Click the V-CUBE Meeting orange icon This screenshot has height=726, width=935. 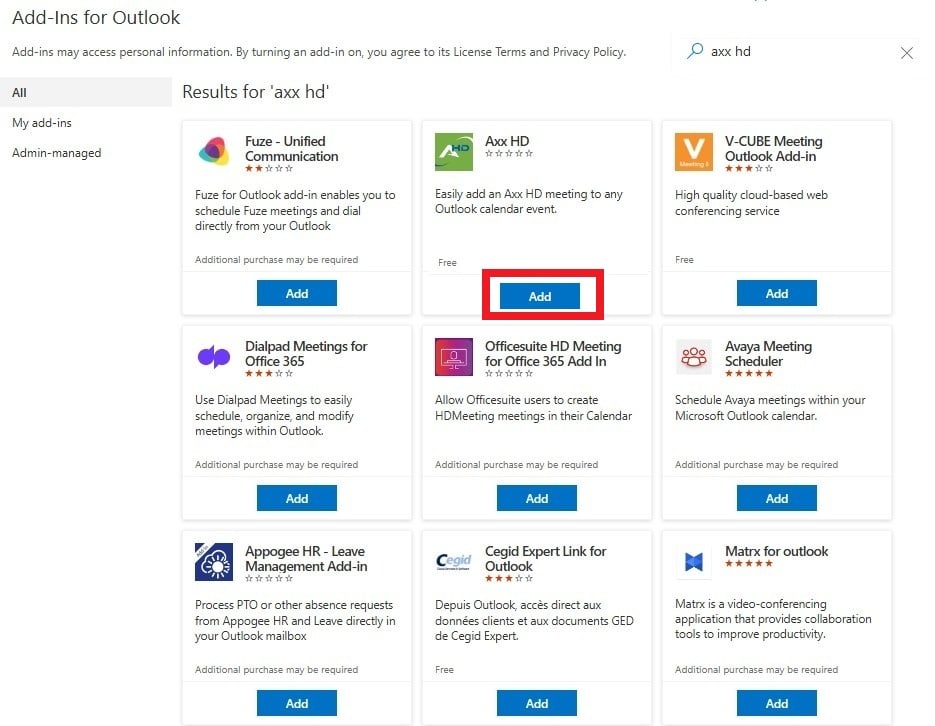(694, 151)
